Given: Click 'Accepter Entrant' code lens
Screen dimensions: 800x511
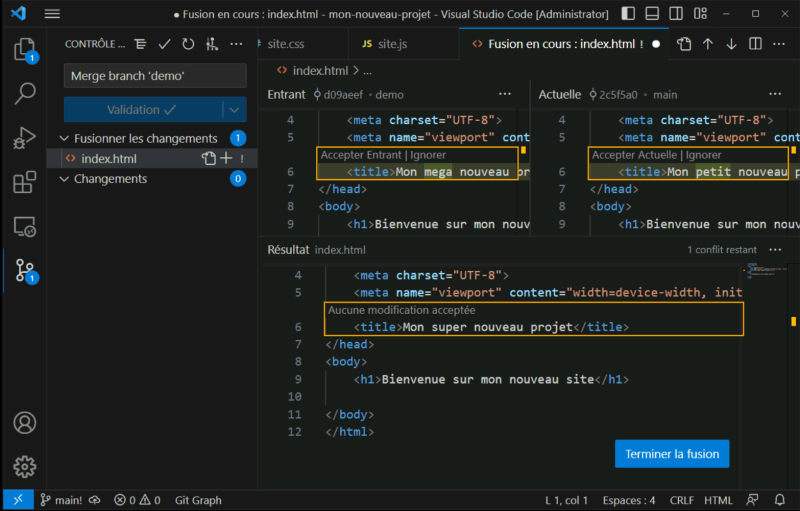Looking at the screenshot, I should point(361,155).
